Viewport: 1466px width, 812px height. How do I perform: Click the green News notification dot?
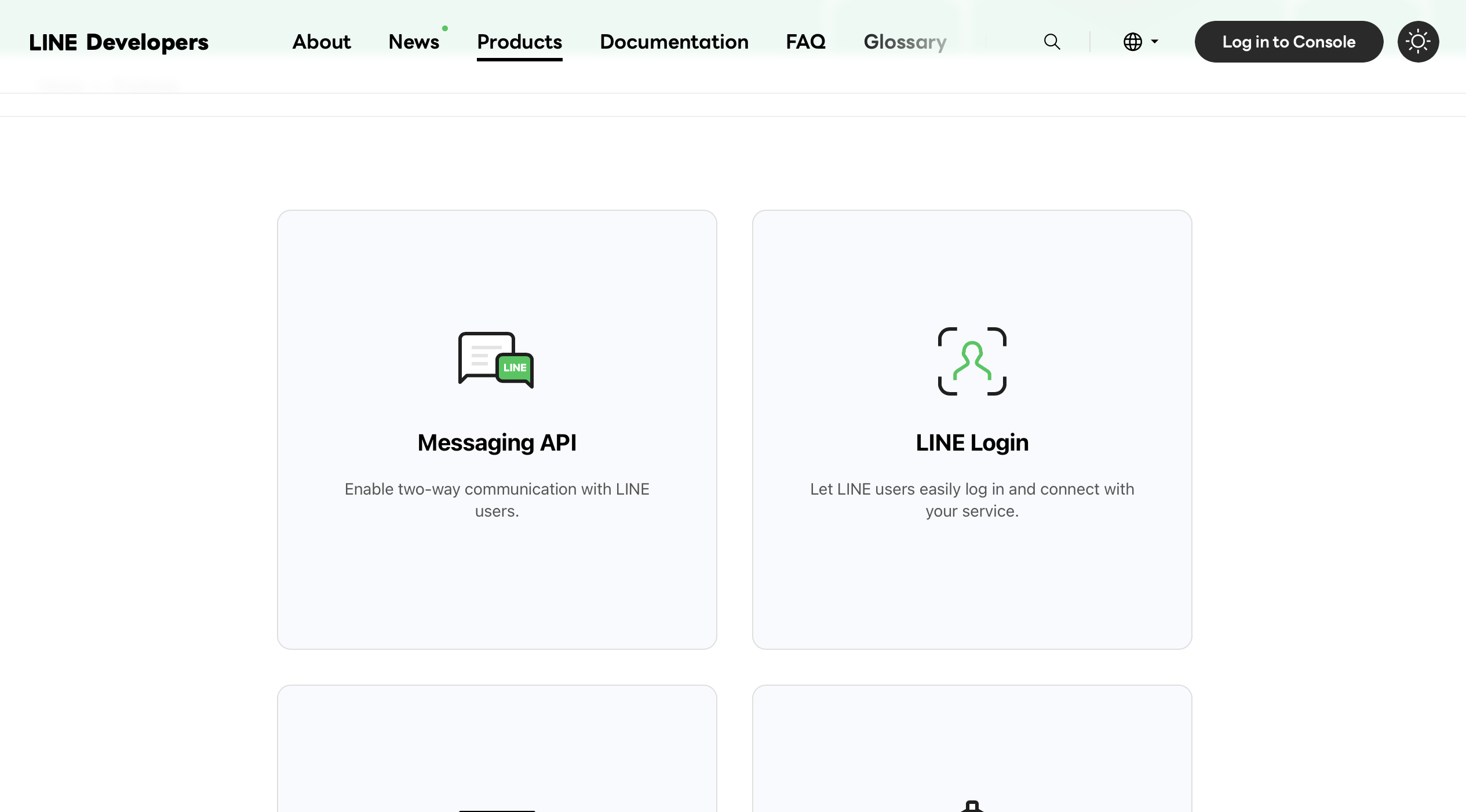click(x=445, y=28)
